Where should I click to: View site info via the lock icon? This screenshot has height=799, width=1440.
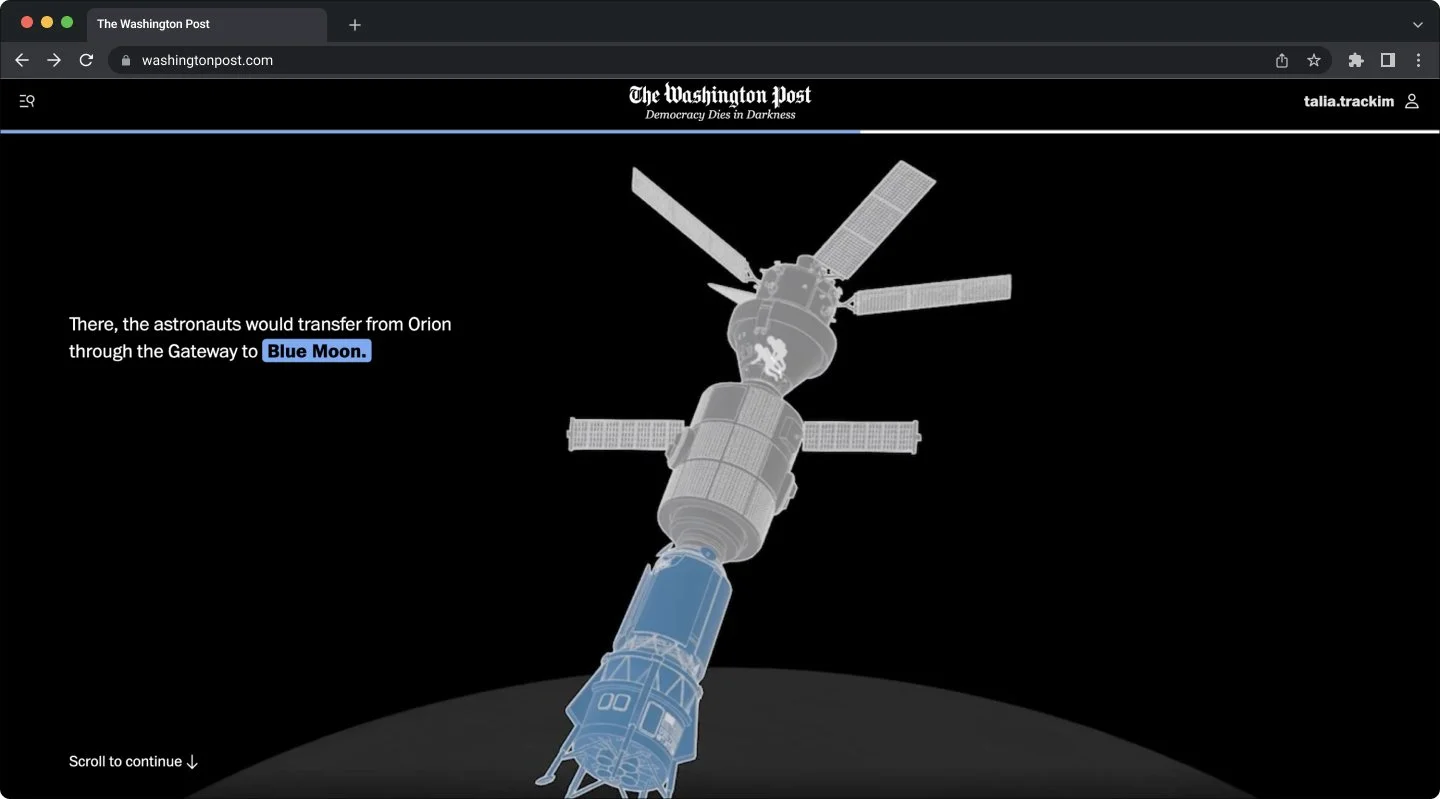[x=126, y=60]
